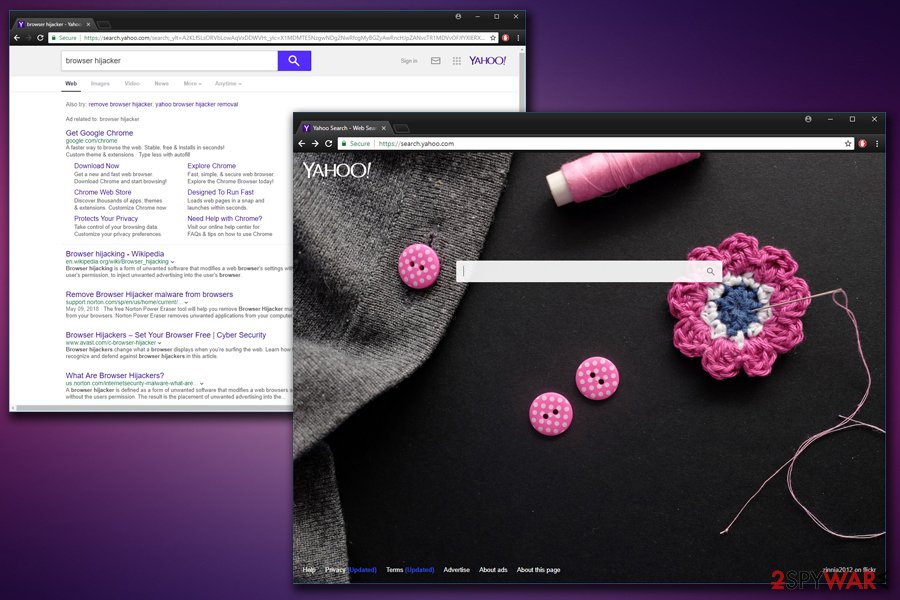Open Chrome menu in the front window

coord(876,144)
